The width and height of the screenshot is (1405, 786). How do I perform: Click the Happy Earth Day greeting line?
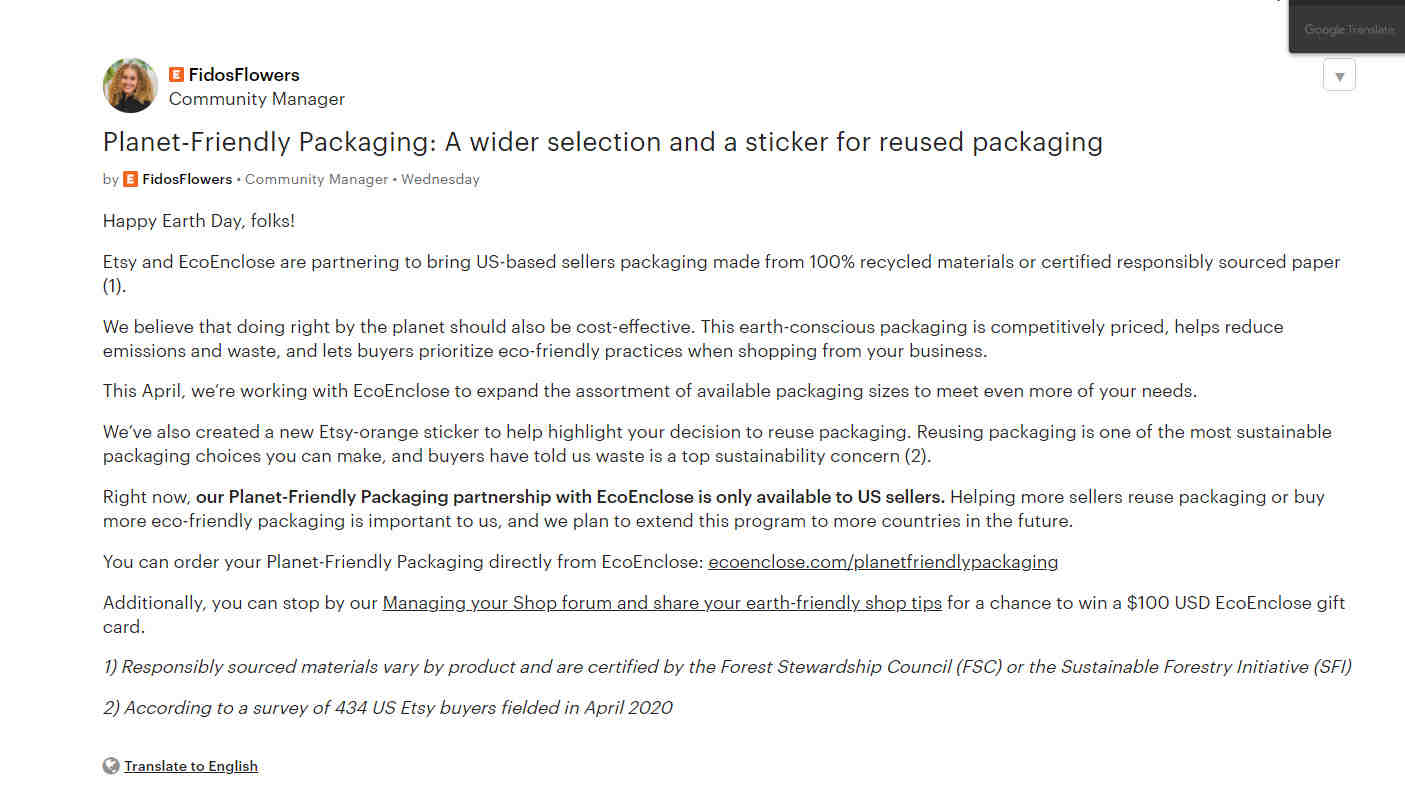point(199,221)
